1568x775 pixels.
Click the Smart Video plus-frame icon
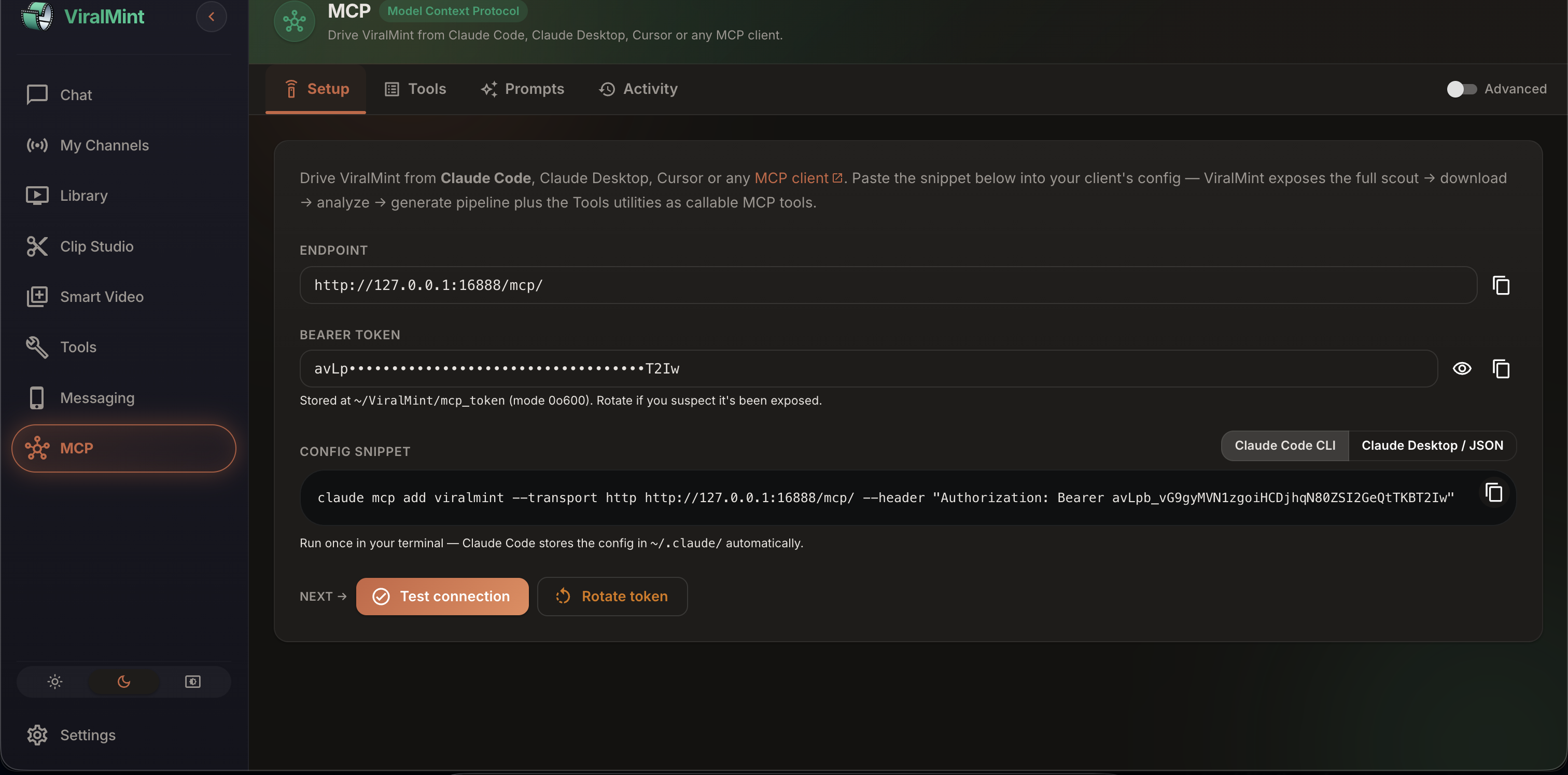tap(37, 297)
